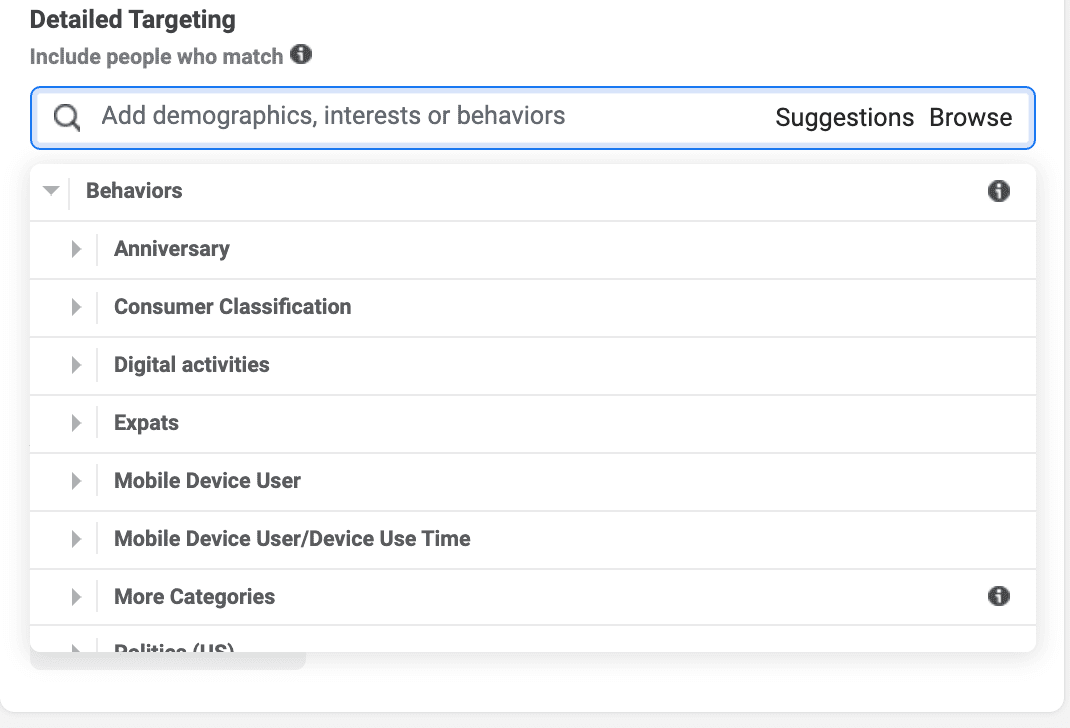
Task: Open the Browse link
Action: point(970,117)
